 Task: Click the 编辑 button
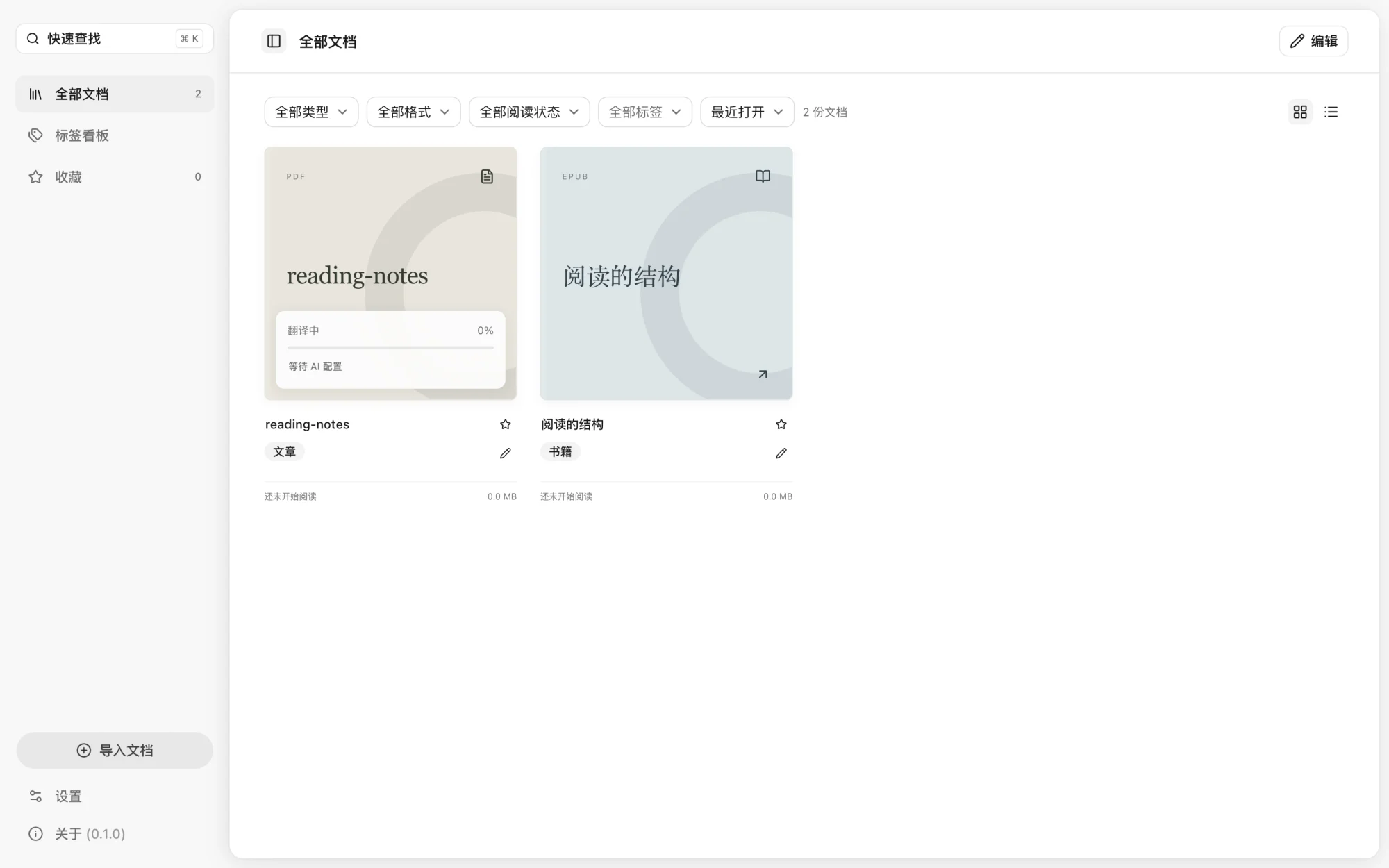[1313, 41]
